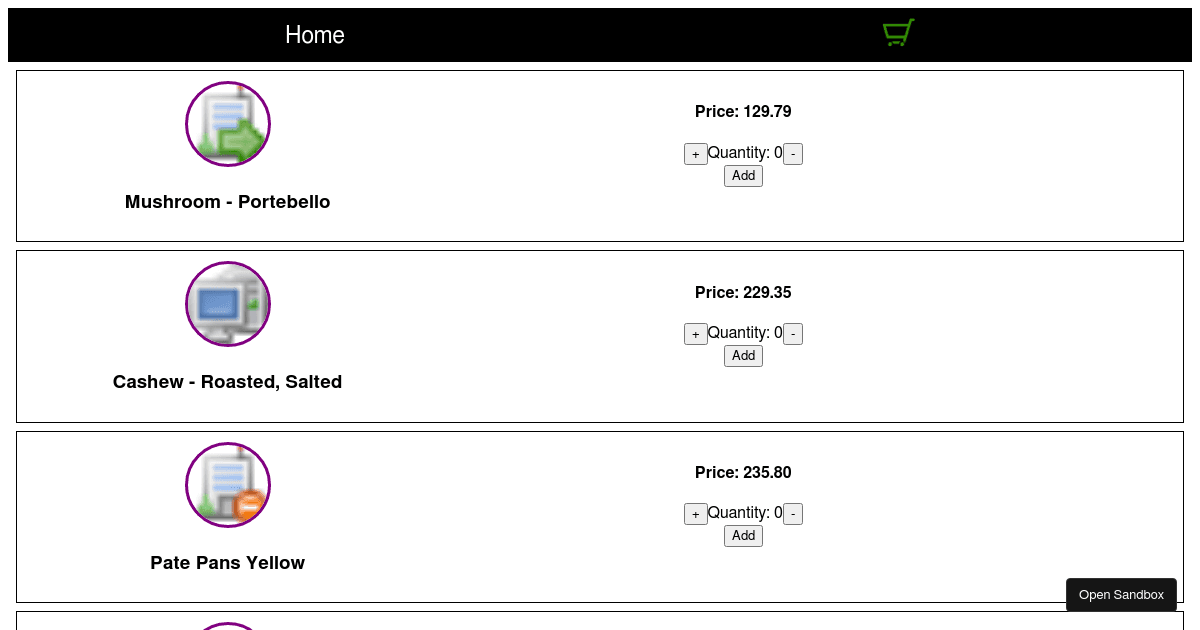Image resolution: width=1200 pixels, height=630 pixels.
Task: Click the Price: 129.79 label
Action: click(x=743, y=112)
